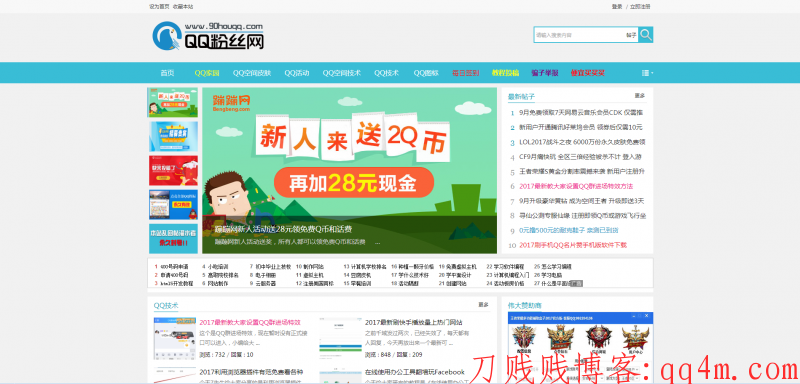
Task: Click the 登录 link
Action: [617, 7]
